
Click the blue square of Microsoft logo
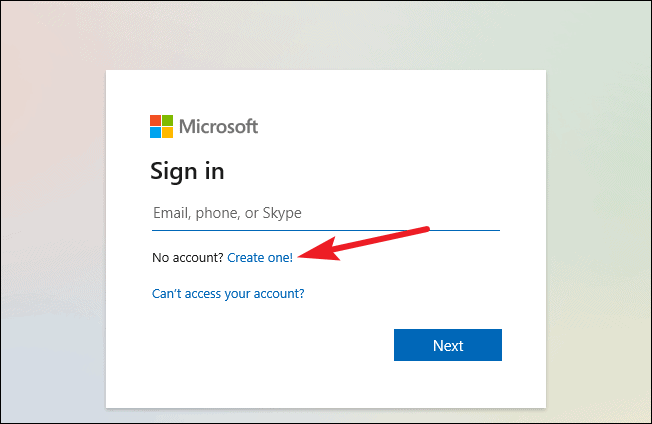(x=156, y=133)
